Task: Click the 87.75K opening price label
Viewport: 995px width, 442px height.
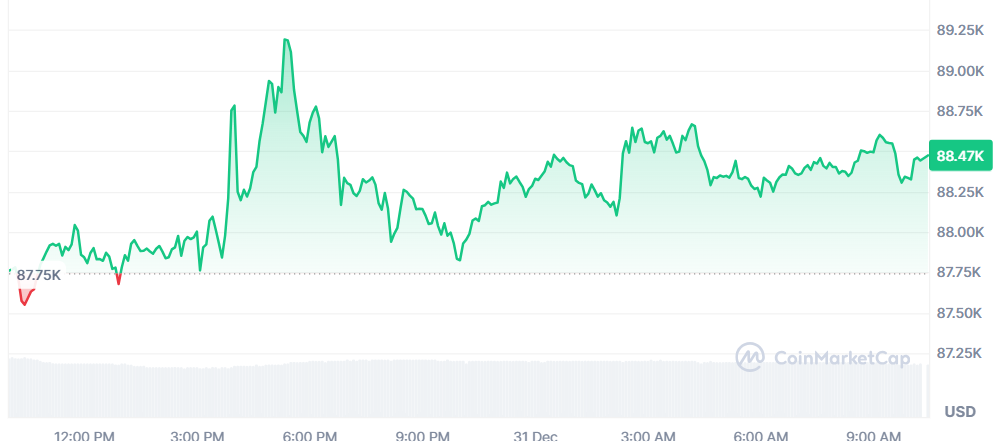Action: [x=39, y=275]
